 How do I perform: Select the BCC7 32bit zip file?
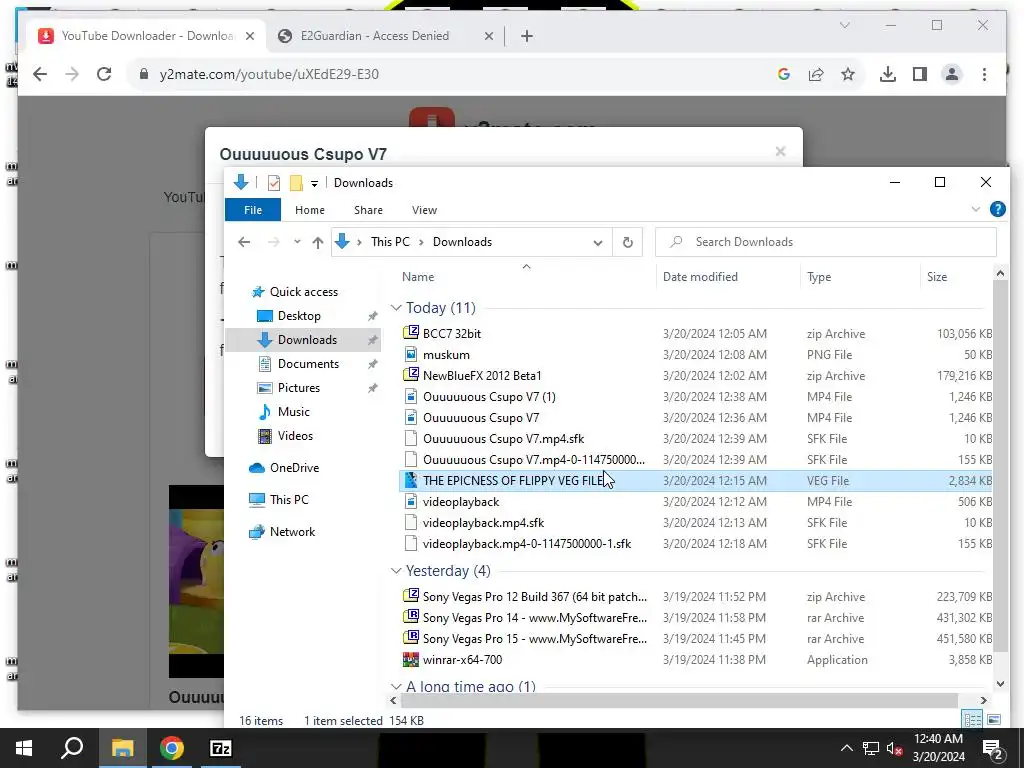[x=451, y=334]
